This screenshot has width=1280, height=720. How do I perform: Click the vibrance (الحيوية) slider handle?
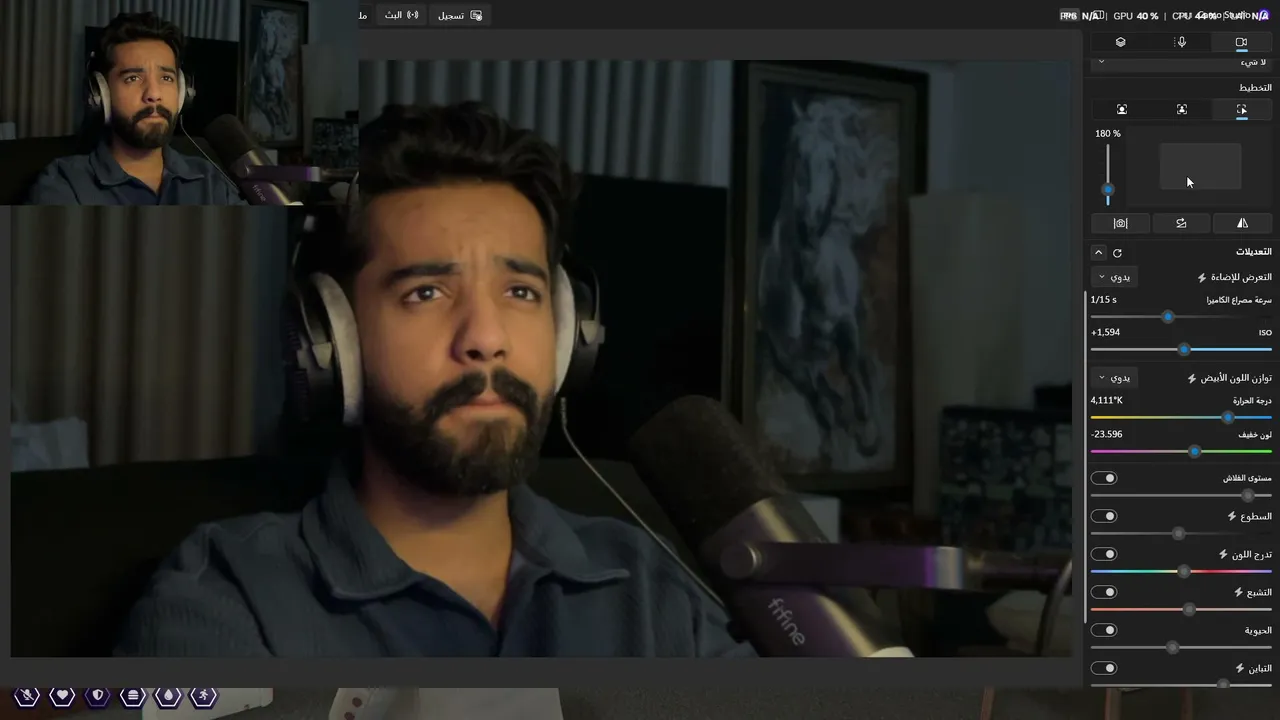click(x=1173, y=648)
